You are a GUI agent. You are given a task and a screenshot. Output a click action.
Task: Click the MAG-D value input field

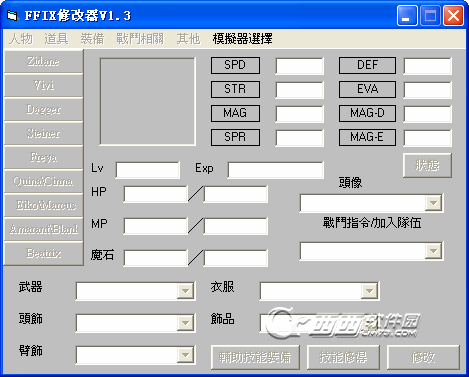pyautogui.click(x=428, y=114)
